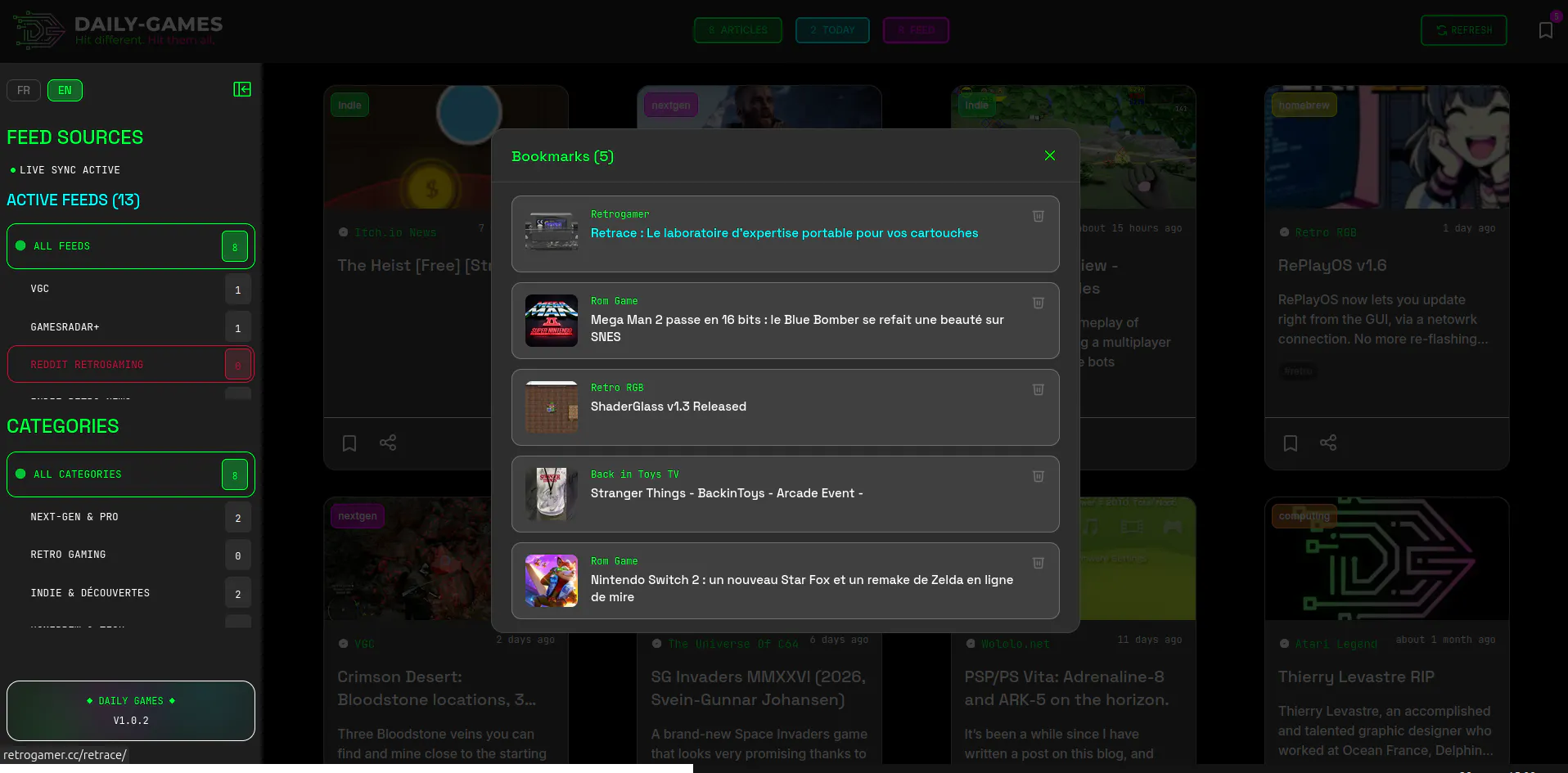Select the All Feeds filter

131,246
